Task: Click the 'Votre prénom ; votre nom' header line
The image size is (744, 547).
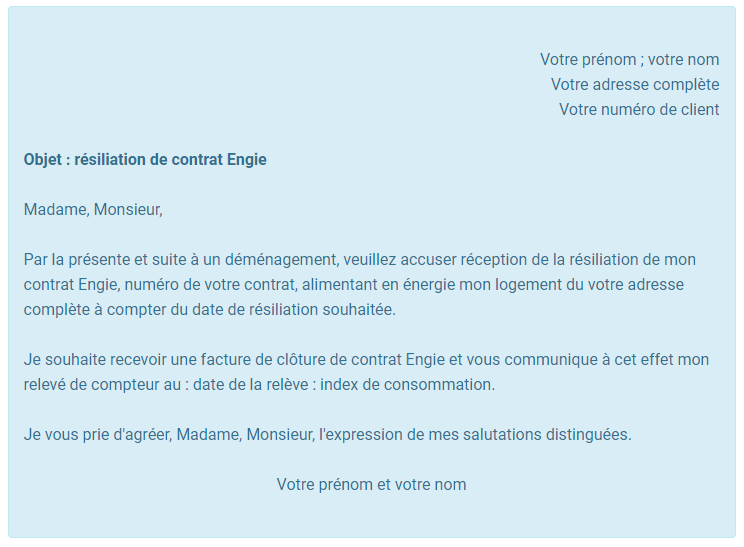Action: click(x=629, y=60)
